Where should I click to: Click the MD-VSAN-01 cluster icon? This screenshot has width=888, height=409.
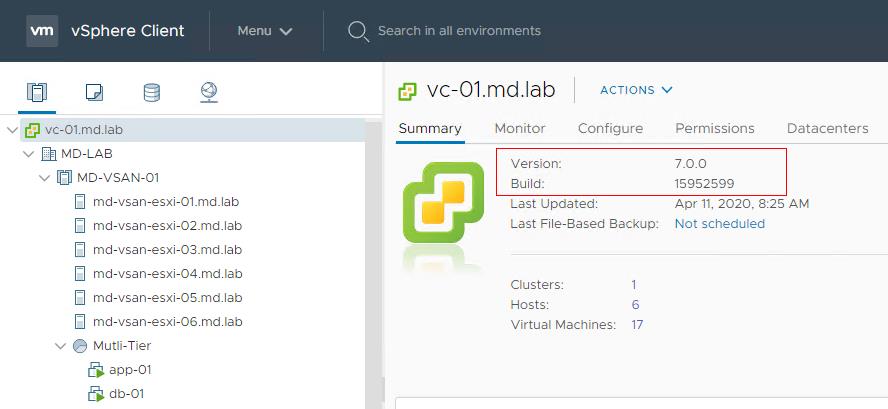[65, 178]
